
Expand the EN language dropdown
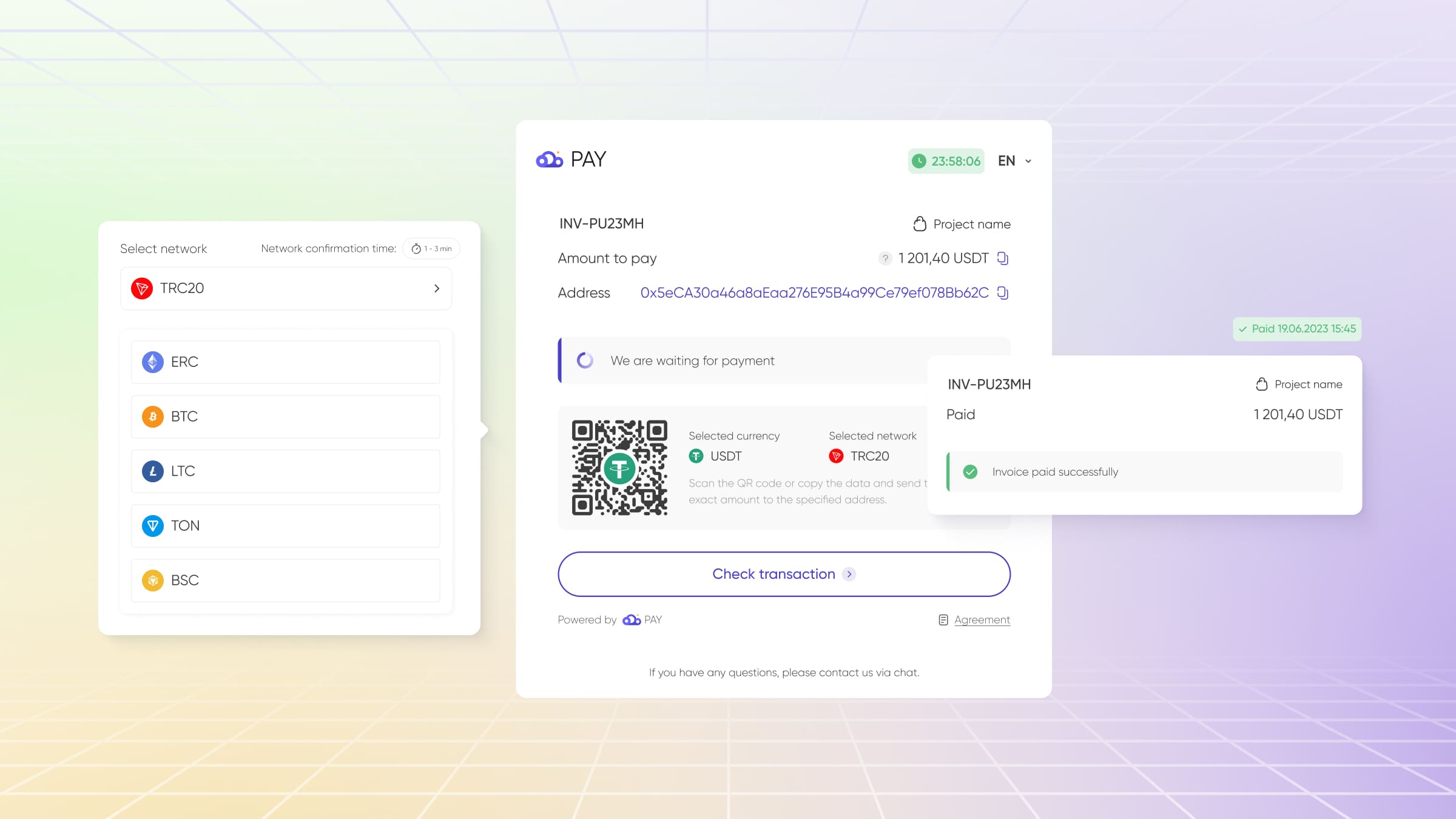tap(1013, 160)
